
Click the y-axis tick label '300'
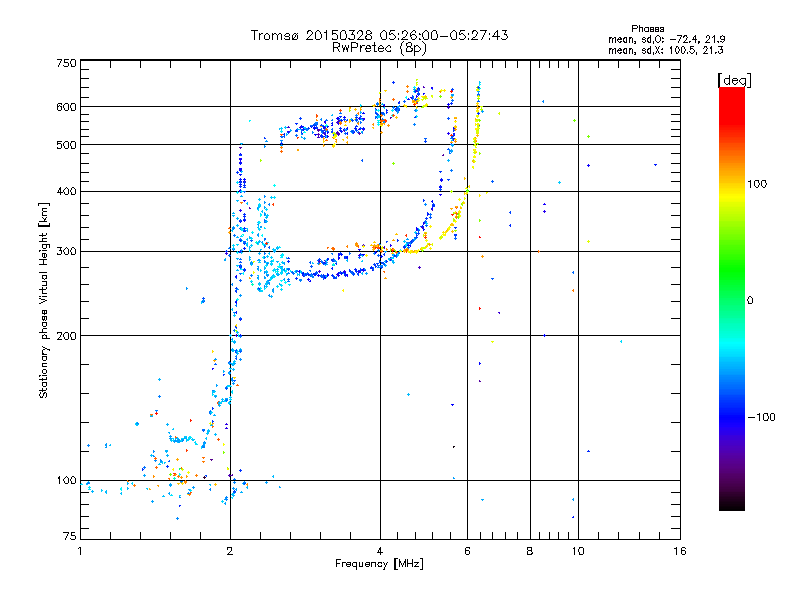point(66,251)
